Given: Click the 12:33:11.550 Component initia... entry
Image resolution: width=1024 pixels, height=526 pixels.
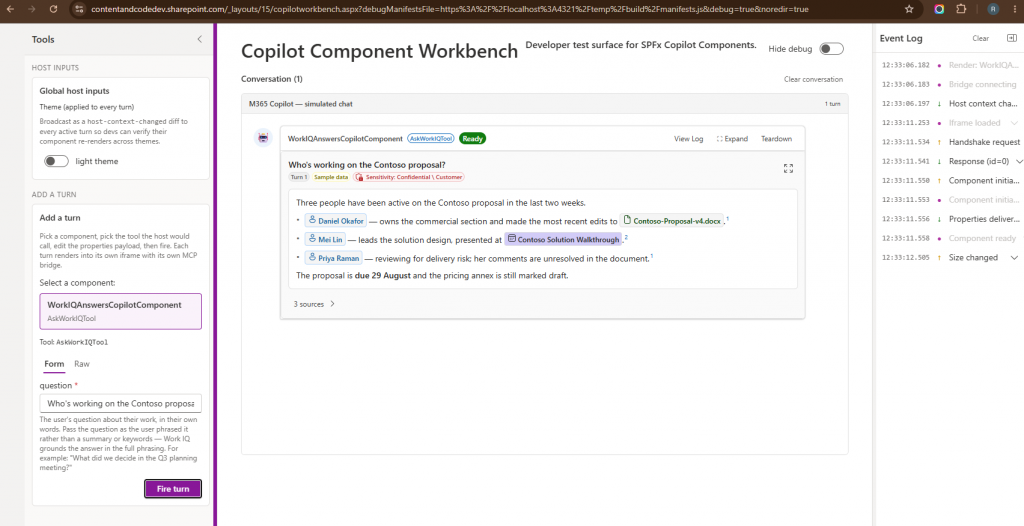Looking at the screenshot, I should click(950, 180).
